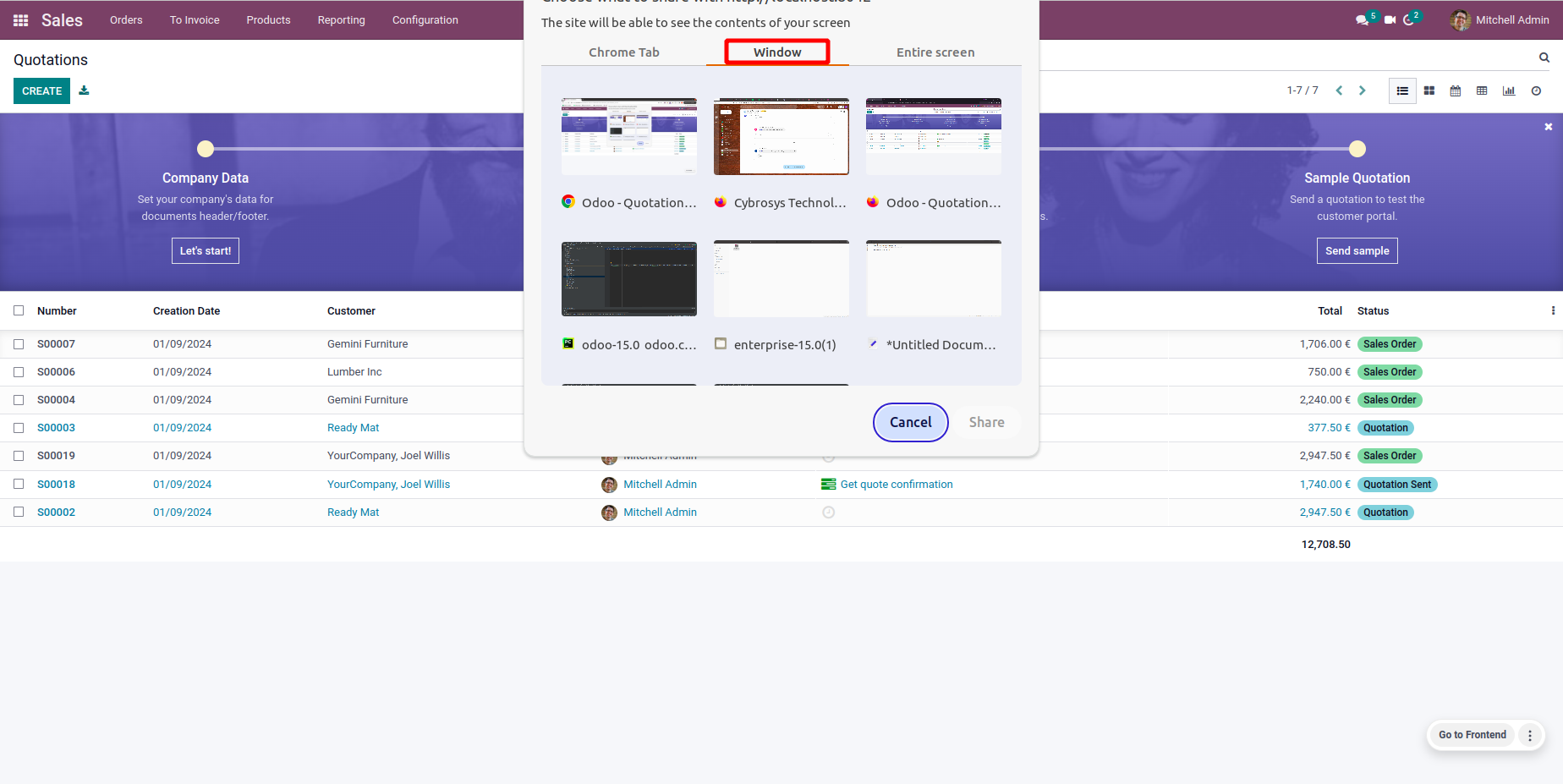This screenshot has width=1563, height=784.
Task: Open the Sales app home link
Action: click(x=62, y=20)
